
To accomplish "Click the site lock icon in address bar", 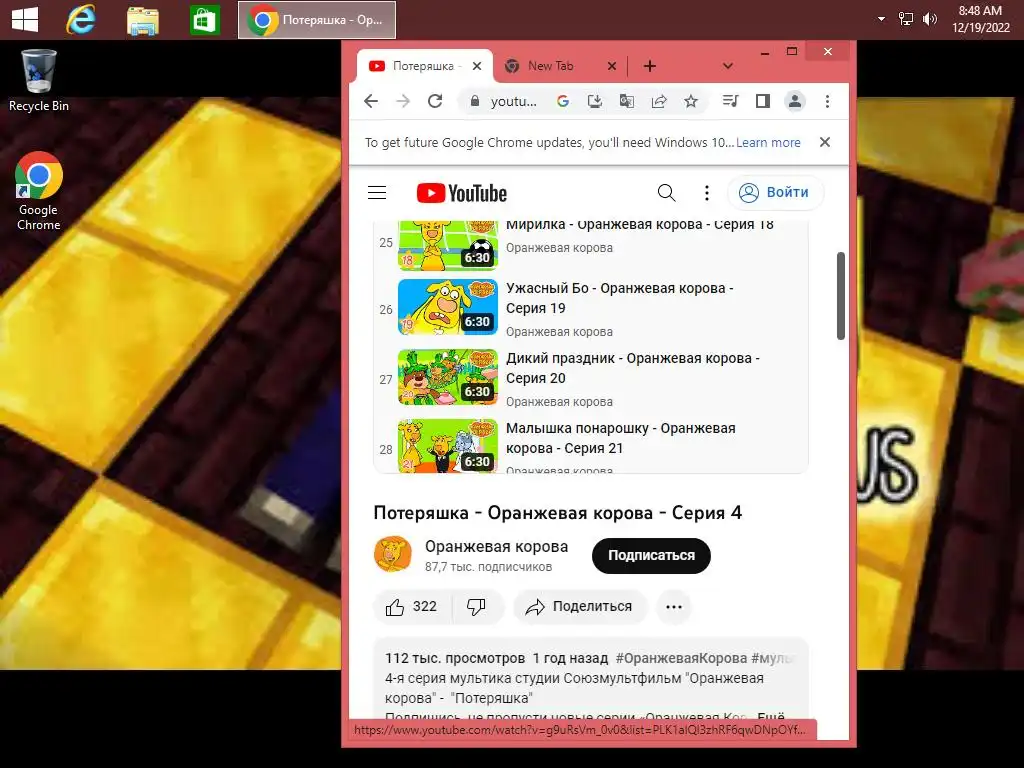I will pyautogui.click(x=475, y=101).
